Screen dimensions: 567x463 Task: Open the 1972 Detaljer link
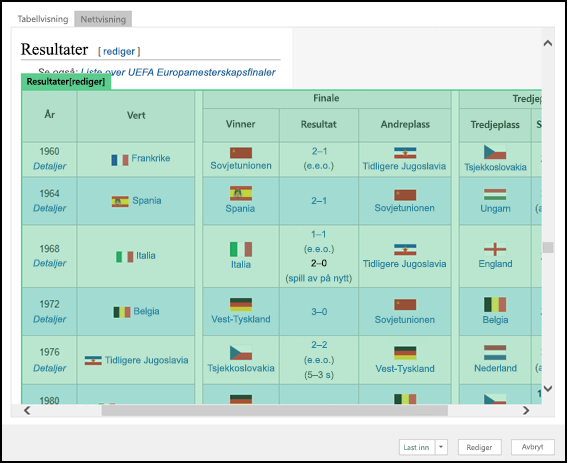[50, 319]
